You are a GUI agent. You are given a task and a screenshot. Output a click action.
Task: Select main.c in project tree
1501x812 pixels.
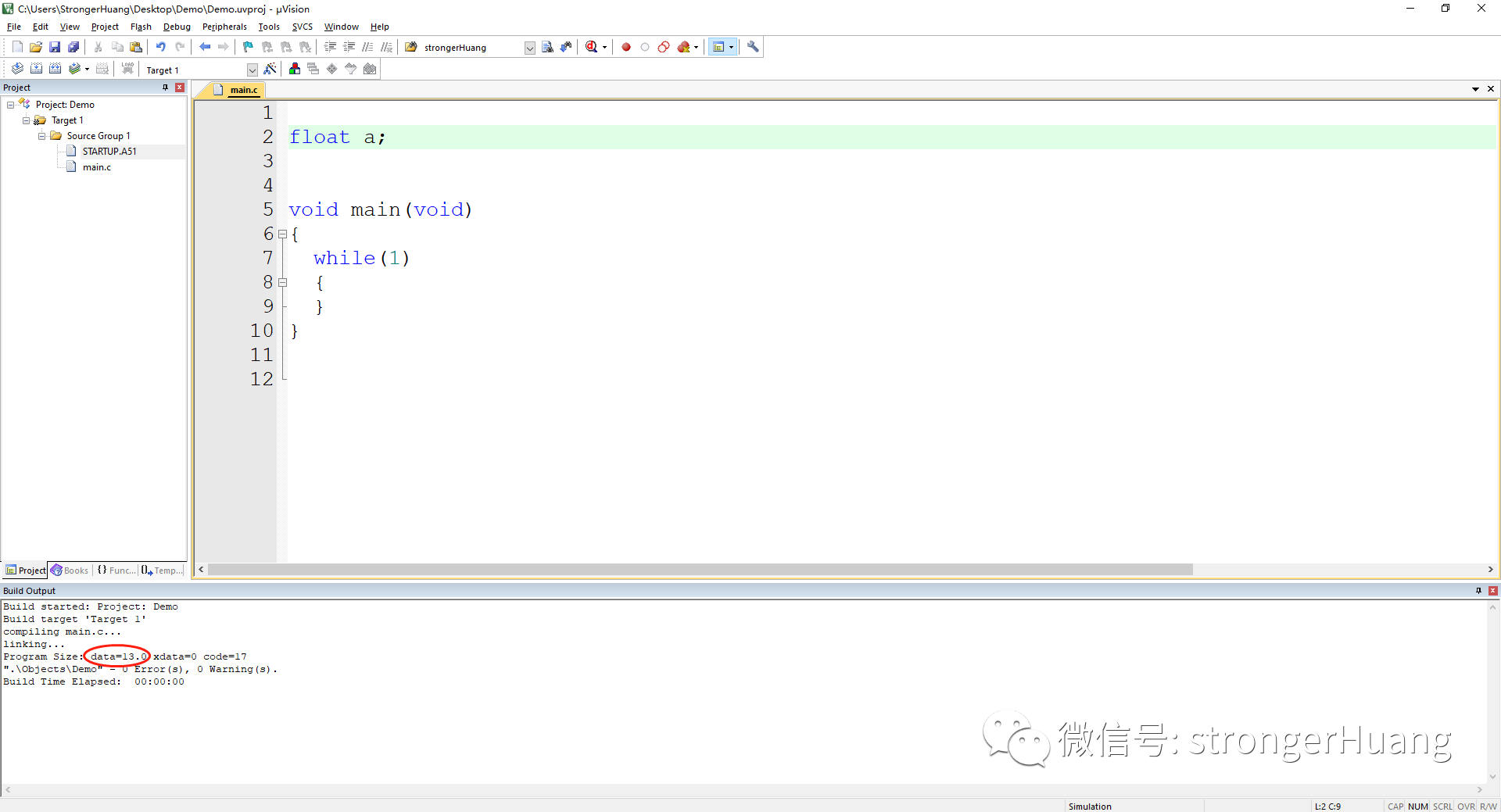(97, 167)
